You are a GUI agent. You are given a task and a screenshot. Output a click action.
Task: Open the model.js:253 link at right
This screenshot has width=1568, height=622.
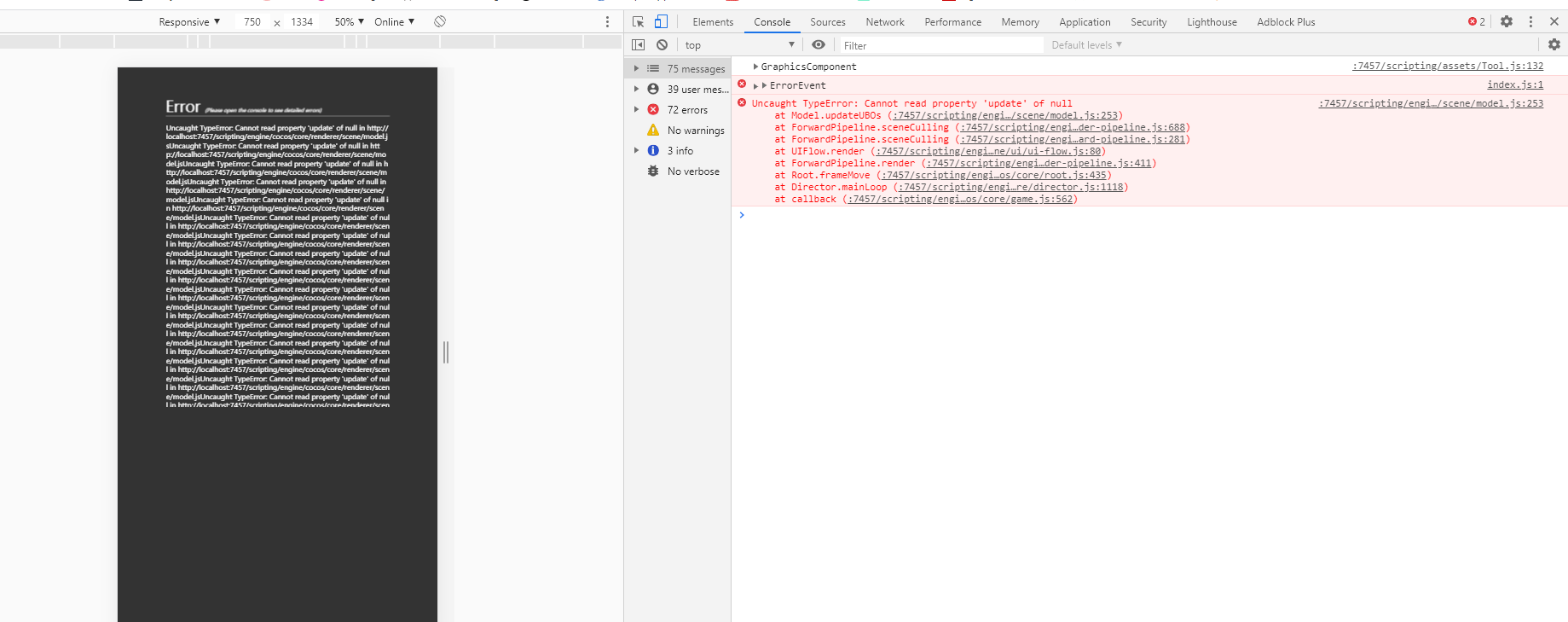point(1431,103)
